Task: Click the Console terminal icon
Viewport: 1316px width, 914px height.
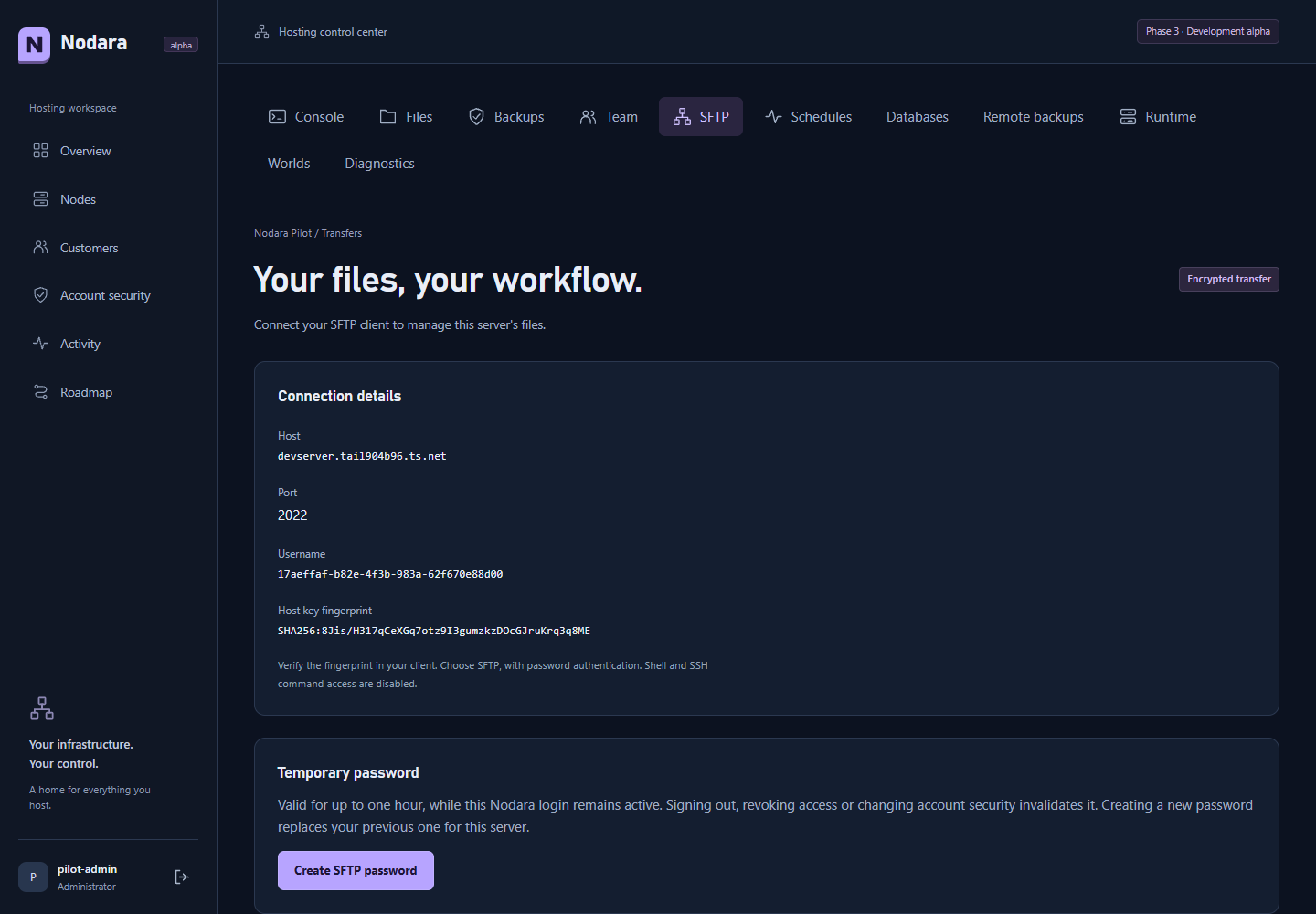Action: [x=277, y=117]
